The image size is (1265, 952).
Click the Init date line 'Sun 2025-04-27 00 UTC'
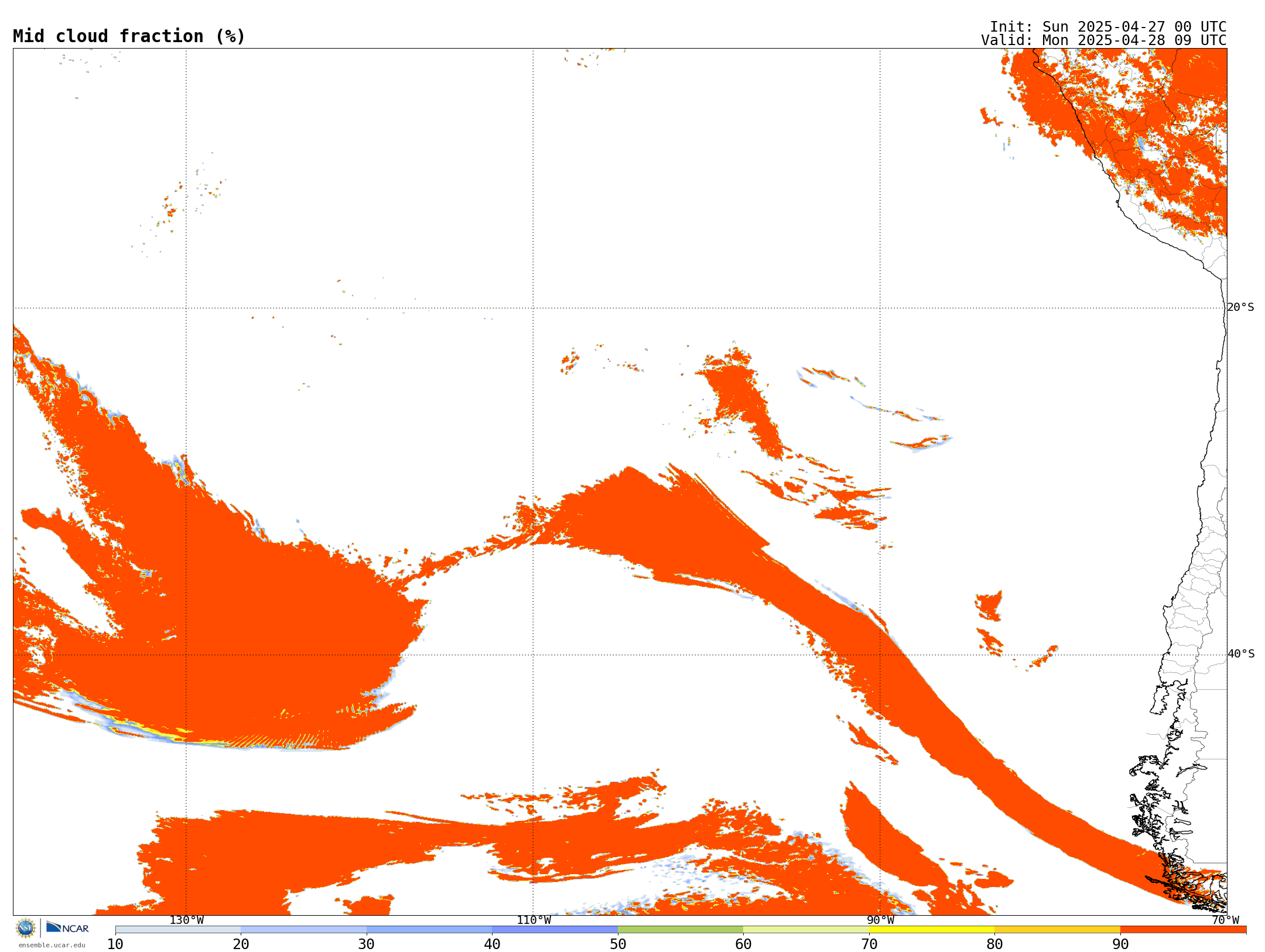tap(1134, 27)
